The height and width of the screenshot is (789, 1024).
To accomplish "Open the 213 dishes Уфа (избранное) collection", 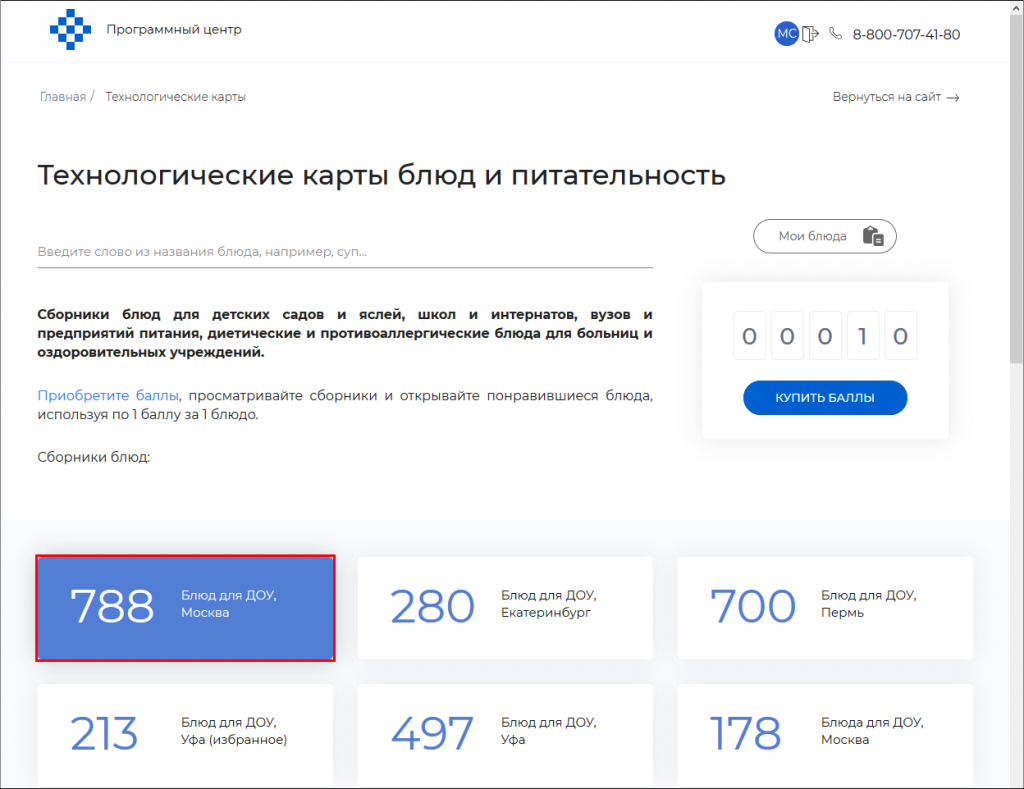I will pyautogui.click(x=185, y=734).
